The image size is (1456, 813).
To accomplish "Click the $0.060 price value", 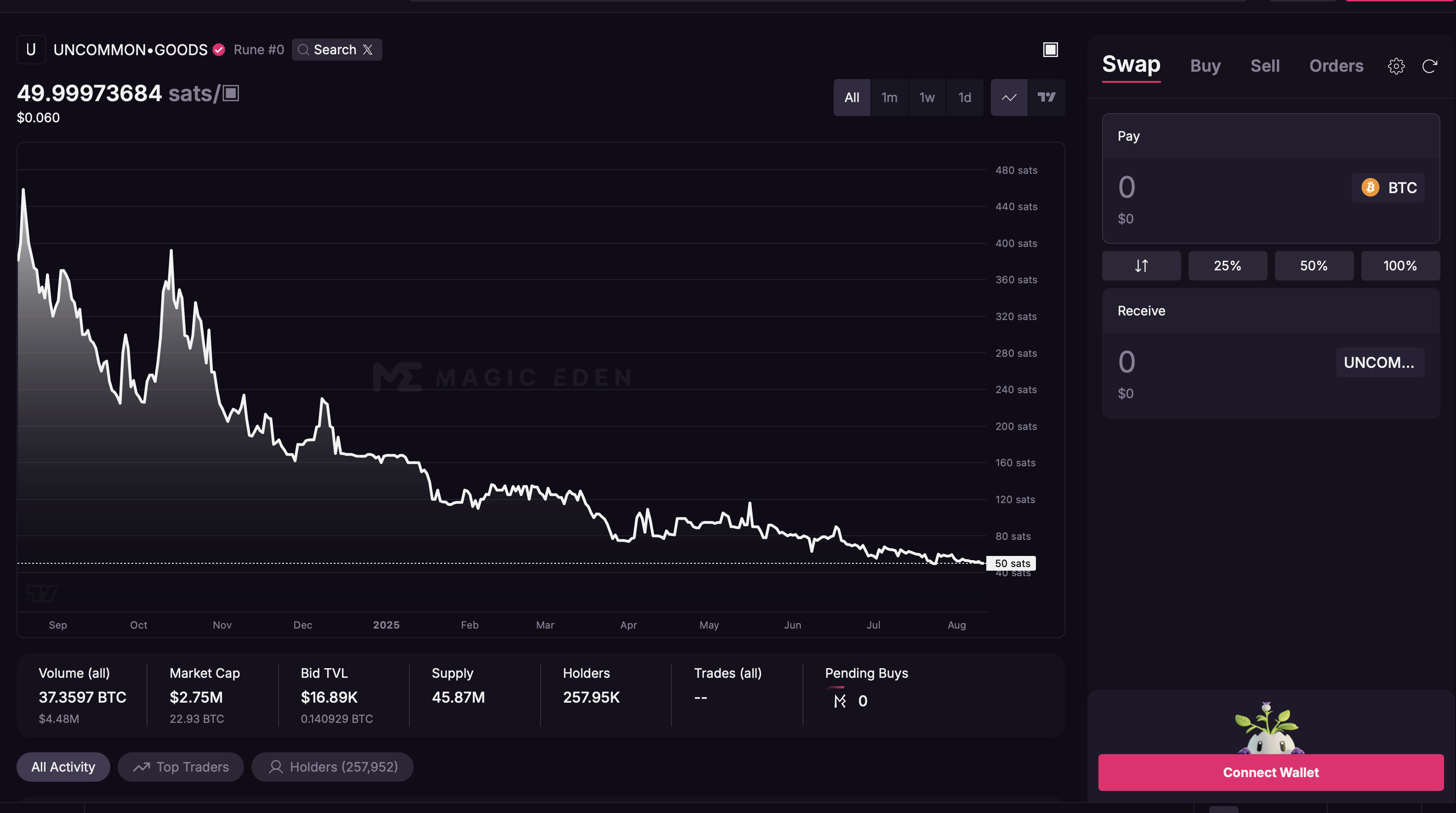I will pos(39,118).
